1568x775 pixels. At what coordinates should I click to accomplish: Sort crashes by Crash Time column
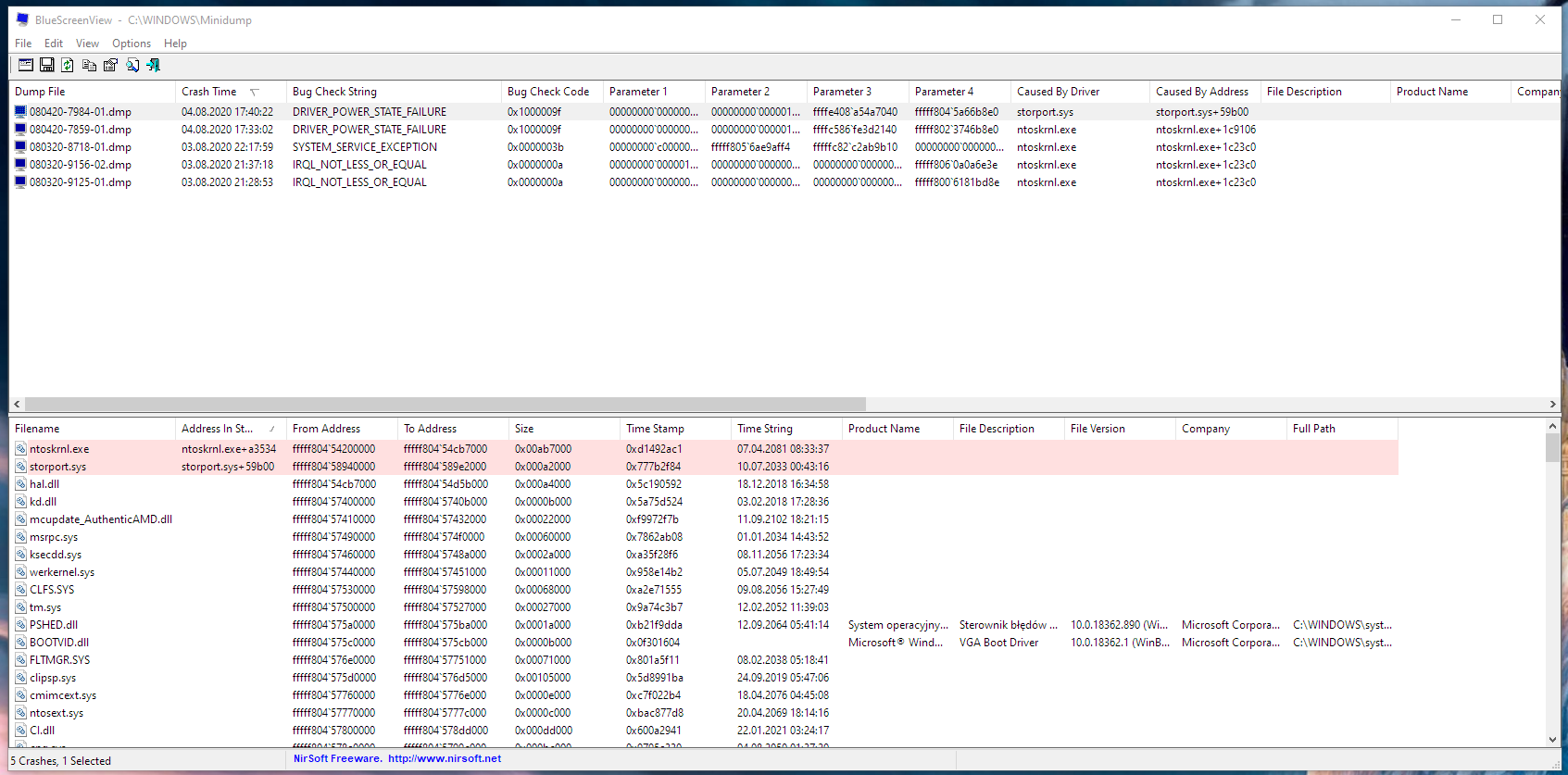pyautogui.click(x=231, y=92)
